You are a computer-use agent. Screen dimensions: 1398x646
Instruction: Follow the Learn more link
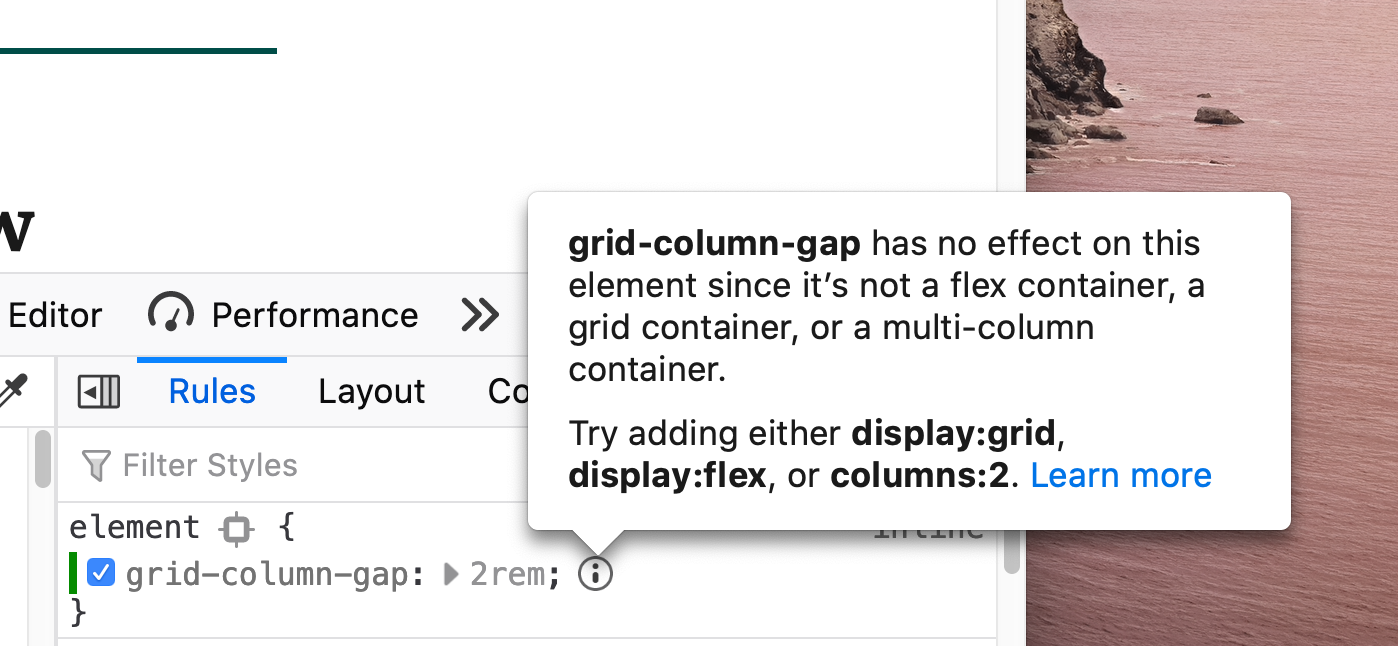(1120, 475)
